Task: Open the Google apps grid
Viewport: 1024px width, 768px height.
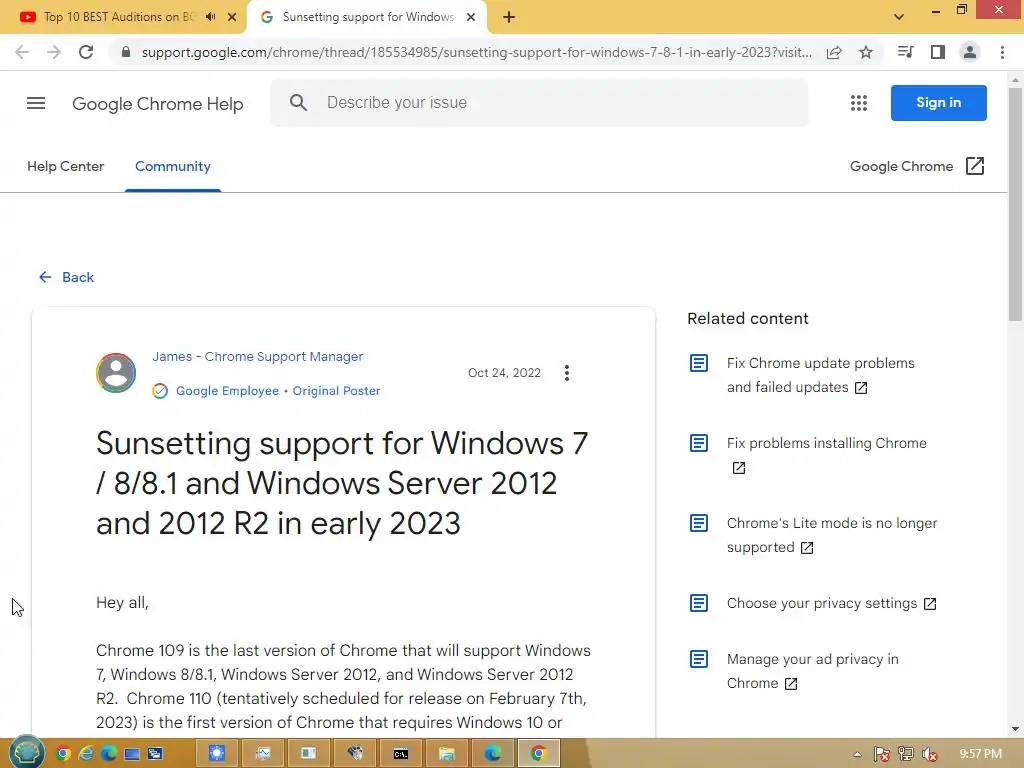Action: click(x=859, y=103)
